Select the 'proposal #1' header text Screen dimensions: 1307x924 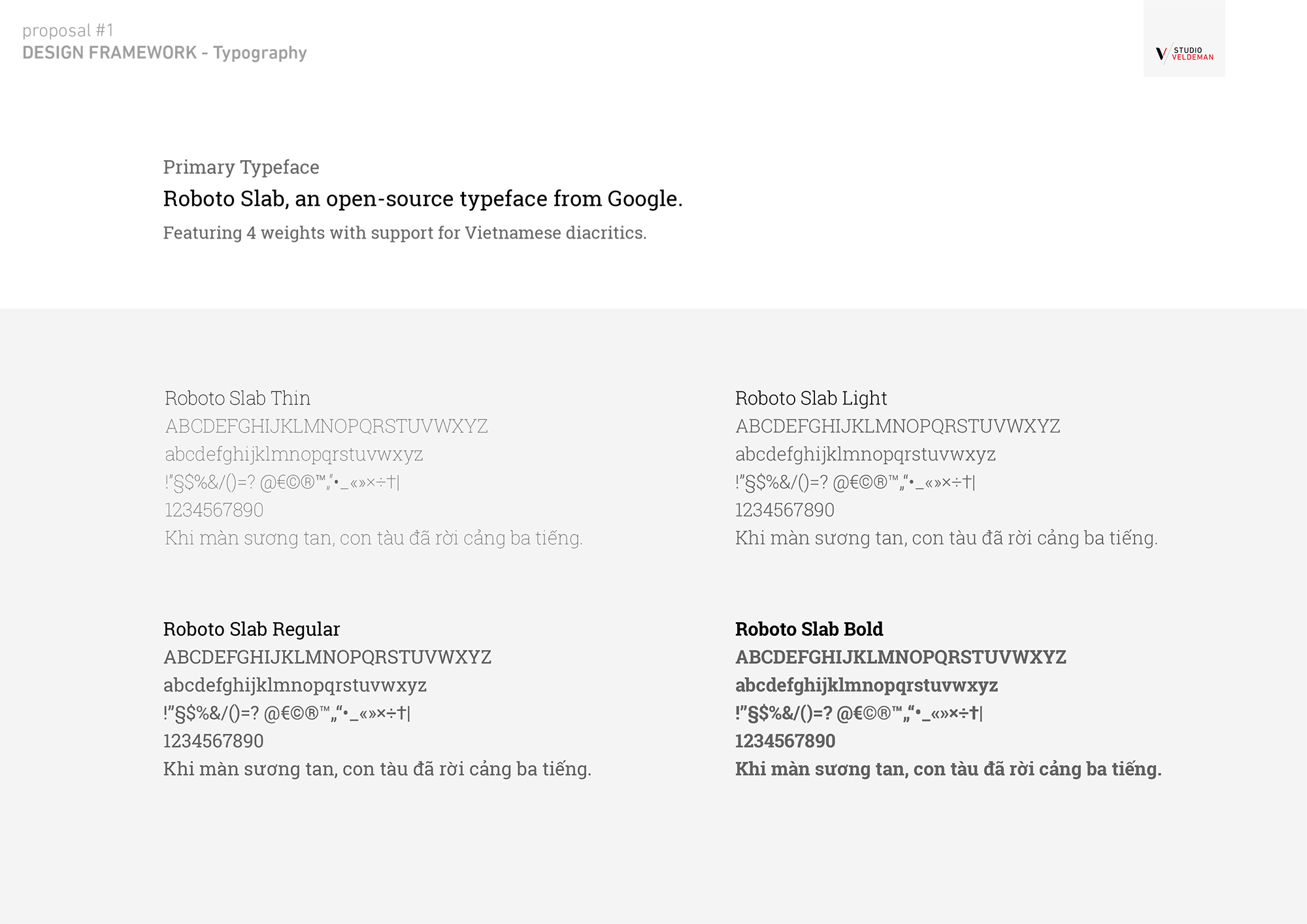[68, 30]
